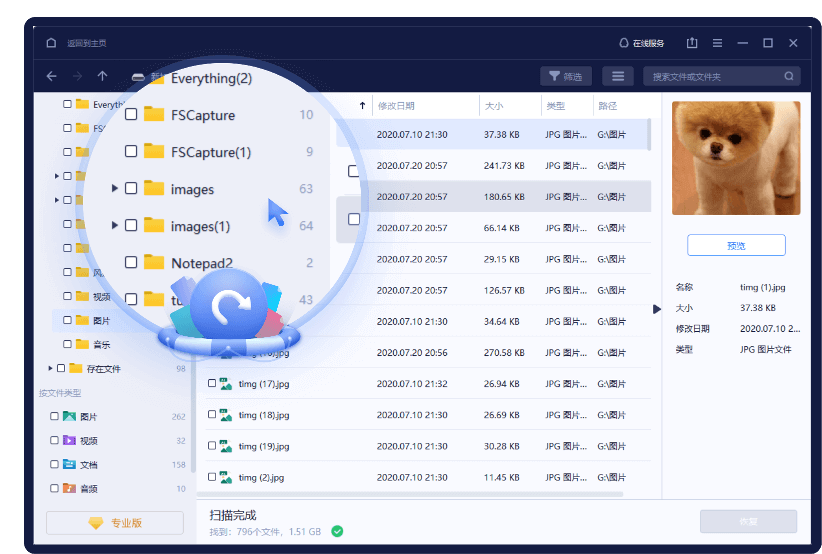Click the up arrow navigation icon
Screen dimensions: 822x554
pos(102,76)
